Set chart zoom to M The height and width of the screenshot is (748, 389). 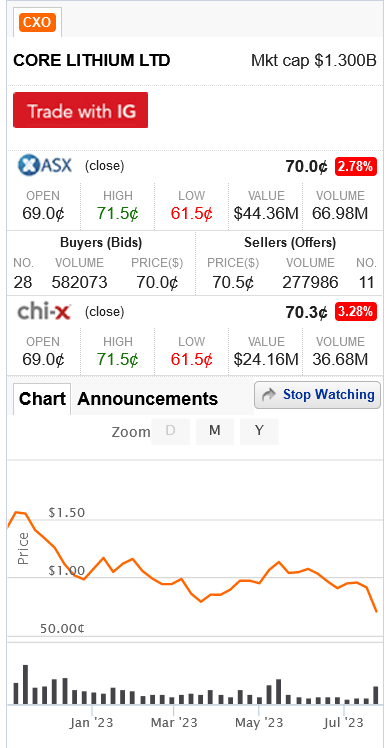[215, 431]
